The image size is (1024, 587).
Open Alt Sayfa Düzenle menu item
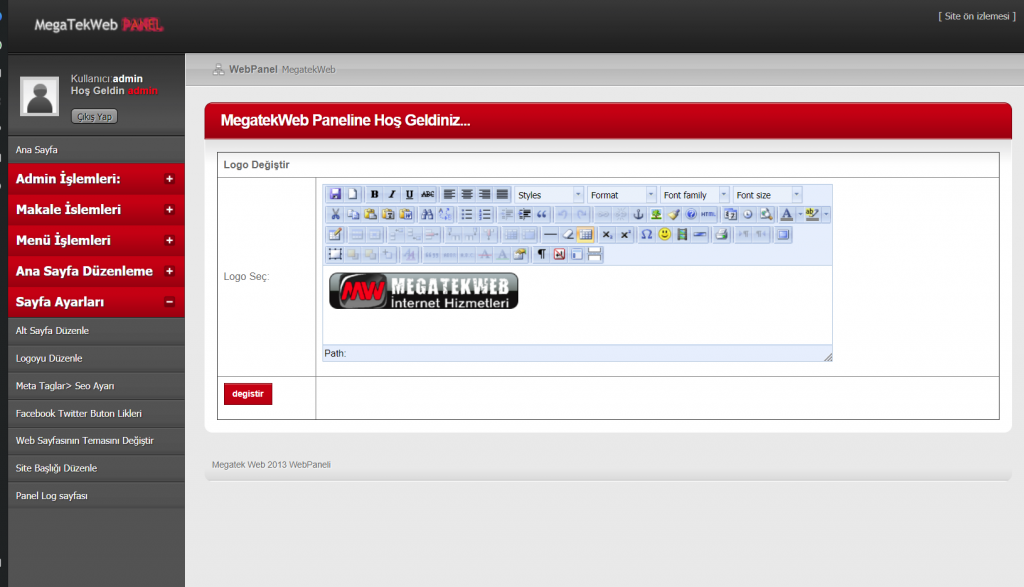coord(97,330)
